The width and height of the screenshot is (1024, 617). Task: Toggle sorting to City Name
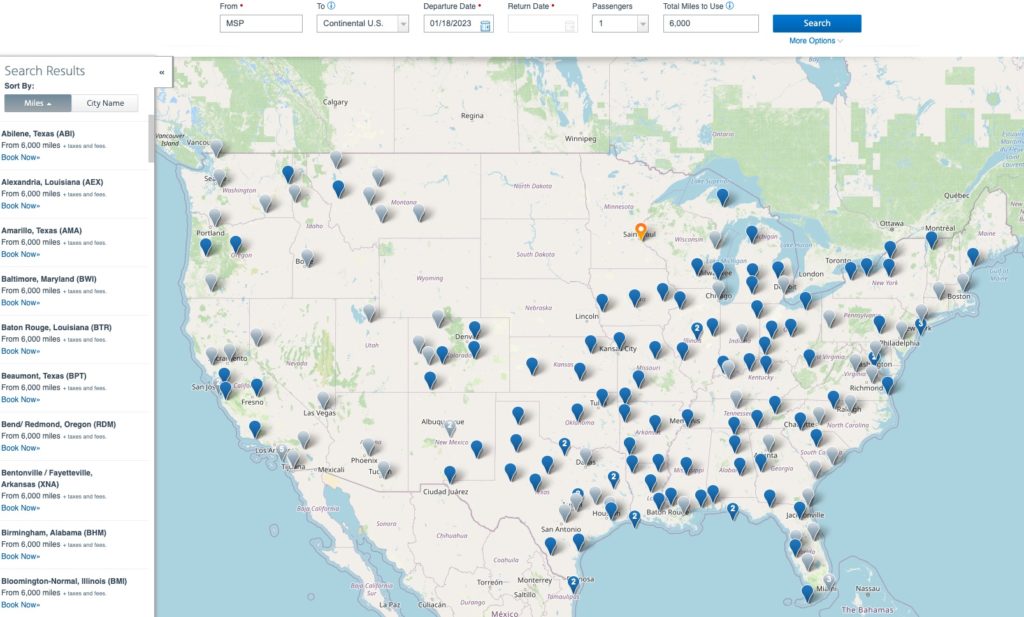104,102
